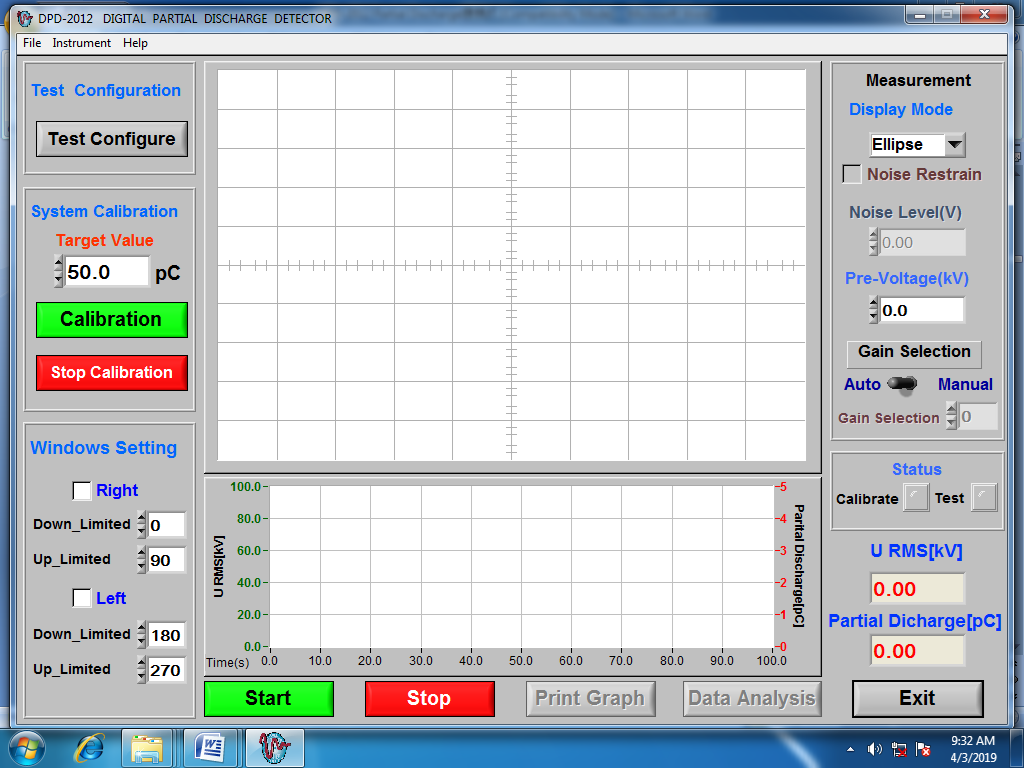The image size is (1024, 768).
Task: Click the Down_Limited field showing 180
Action: point(167,635)
